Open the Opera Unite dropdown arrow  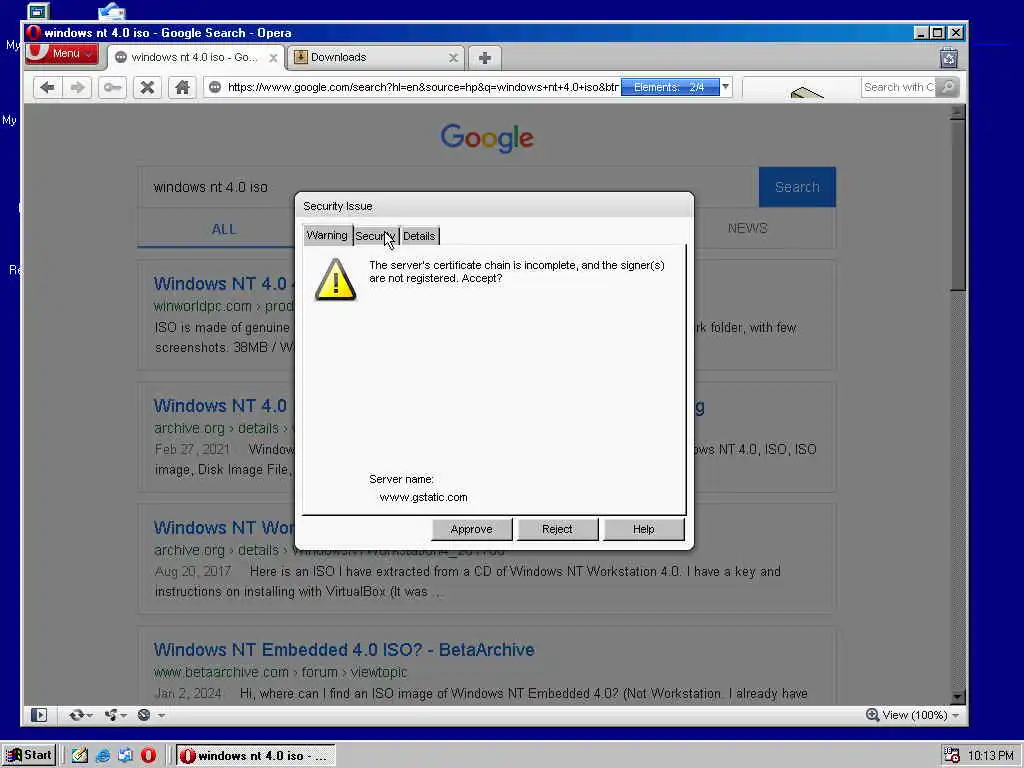(x=123, y=716)
